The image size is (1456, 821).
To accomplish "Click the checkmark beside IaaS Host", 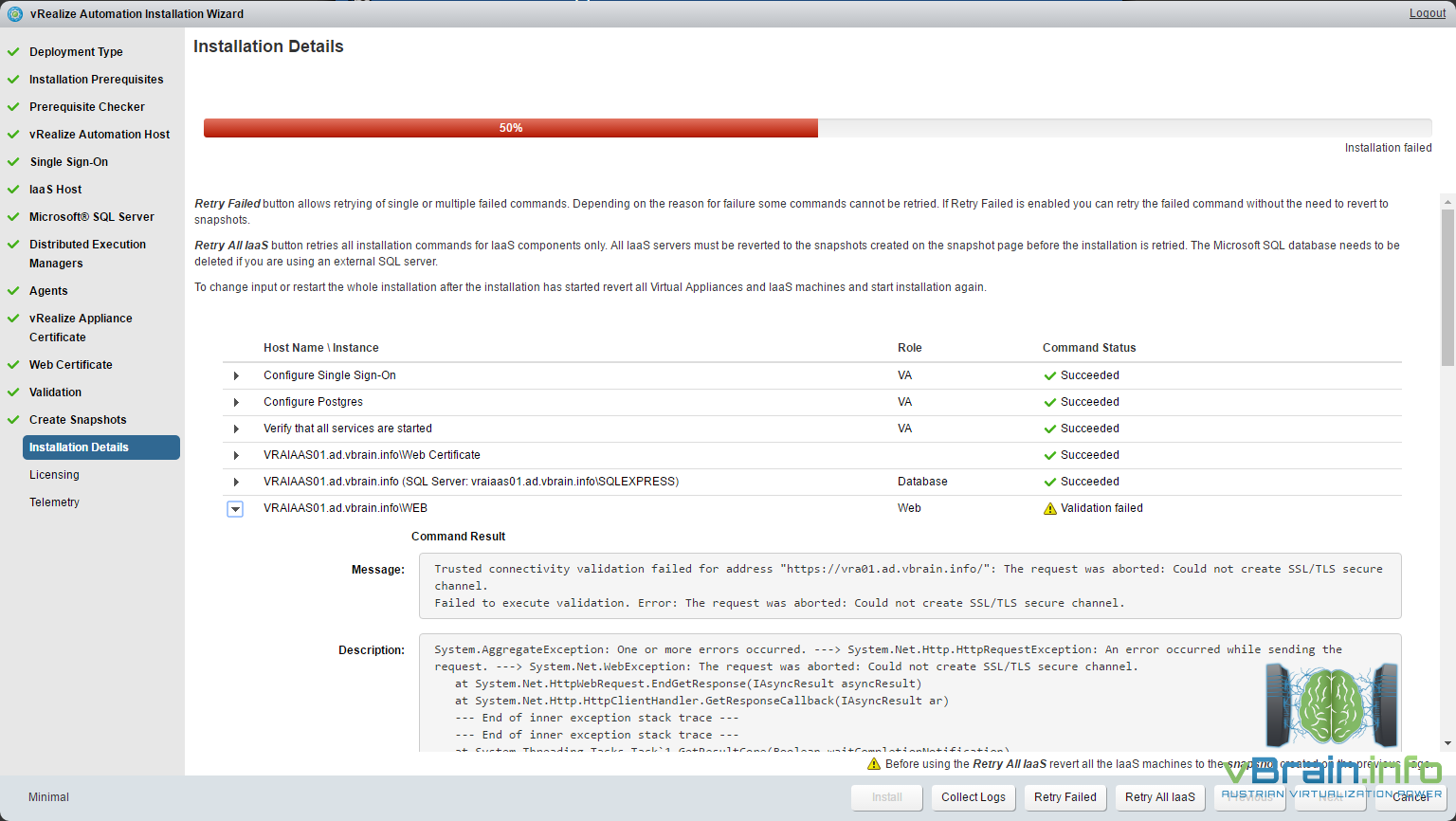I will coord(13,190).
